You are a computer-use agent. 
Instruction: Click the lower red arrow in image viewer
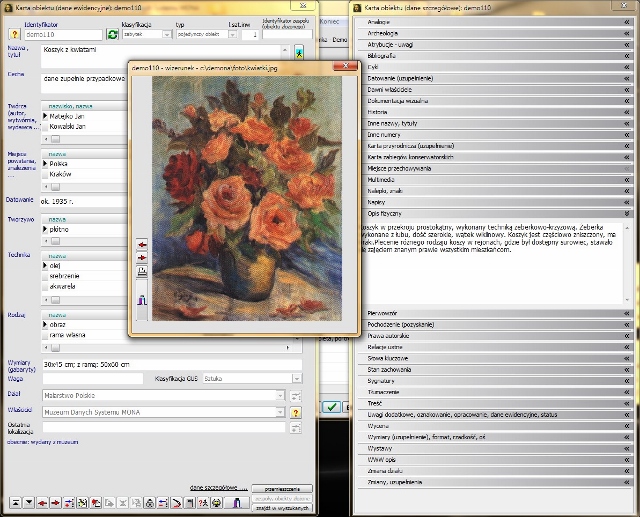(x=142, y=257)
